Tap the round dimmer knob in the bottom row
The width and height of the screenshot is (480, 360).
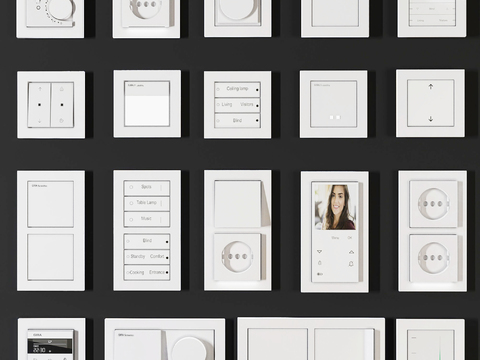tap(190, 348)
